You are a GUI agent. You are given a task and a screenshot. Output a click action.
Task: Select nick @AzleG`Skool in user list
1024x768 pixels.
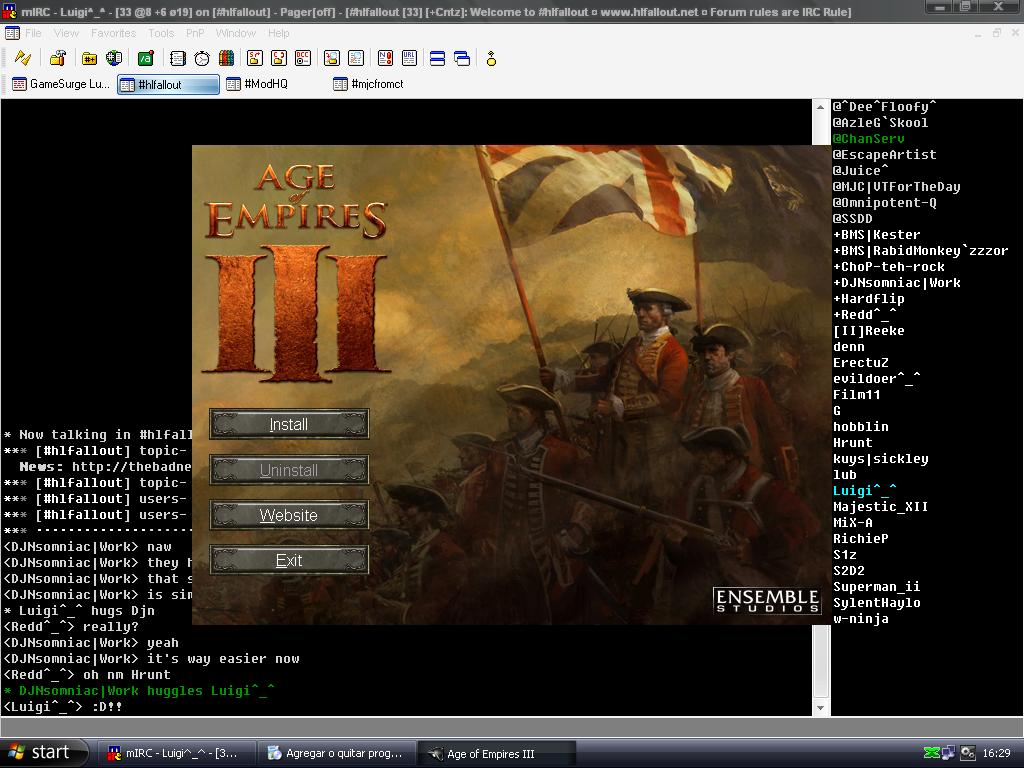880,123
